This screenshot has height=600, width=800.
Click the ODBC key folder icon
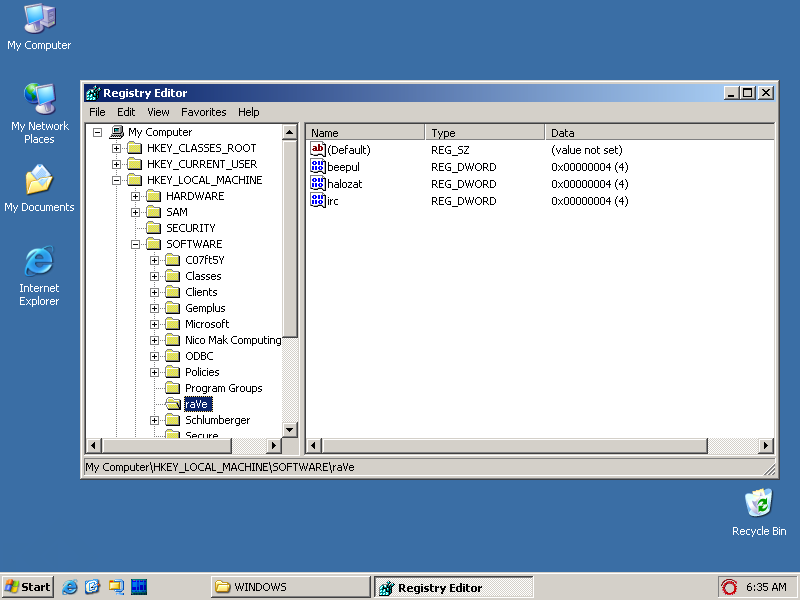(173, 356)
